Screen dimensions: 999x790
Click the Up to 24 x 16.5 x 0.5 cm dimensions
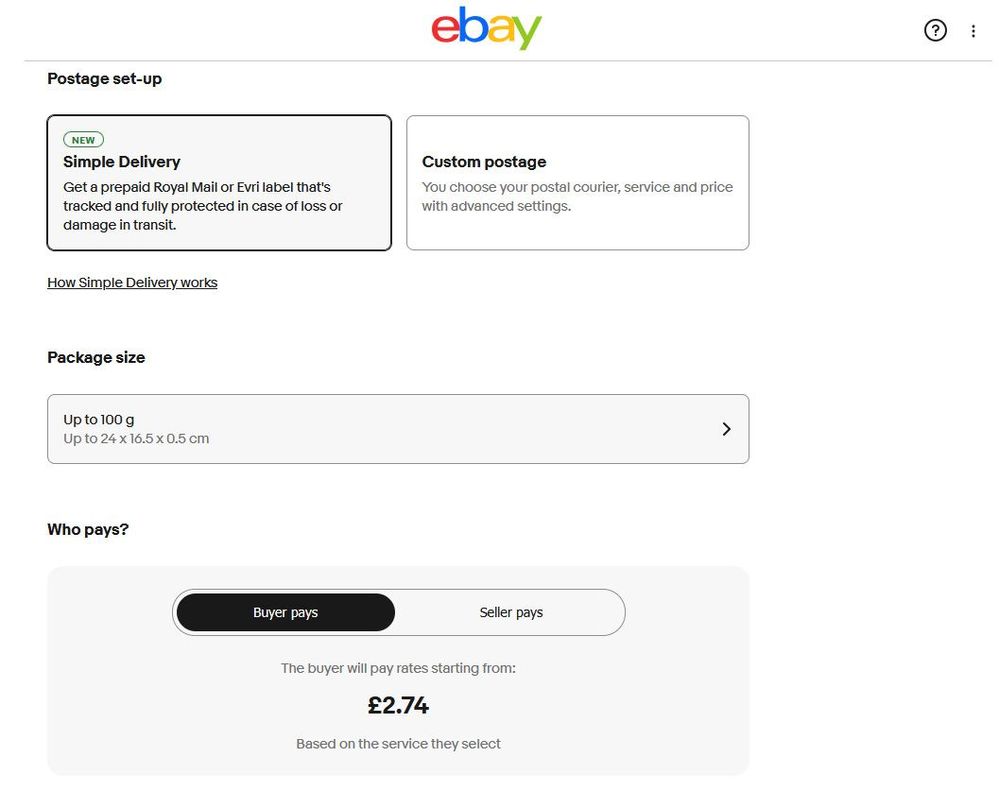click(136, 439)
